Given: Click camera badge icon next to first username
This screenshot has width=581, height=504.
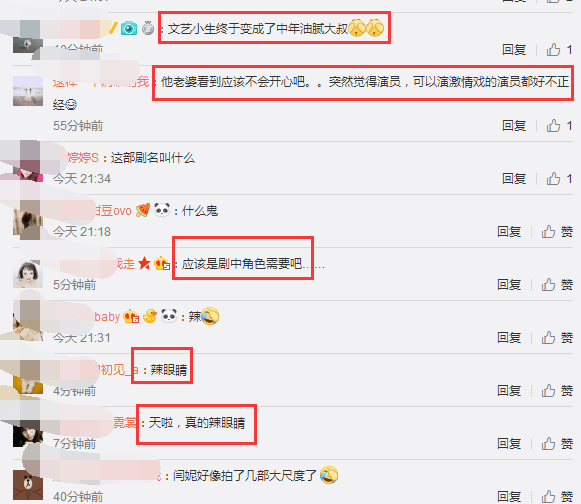Looking at the screenshot, I should [129, 28].
